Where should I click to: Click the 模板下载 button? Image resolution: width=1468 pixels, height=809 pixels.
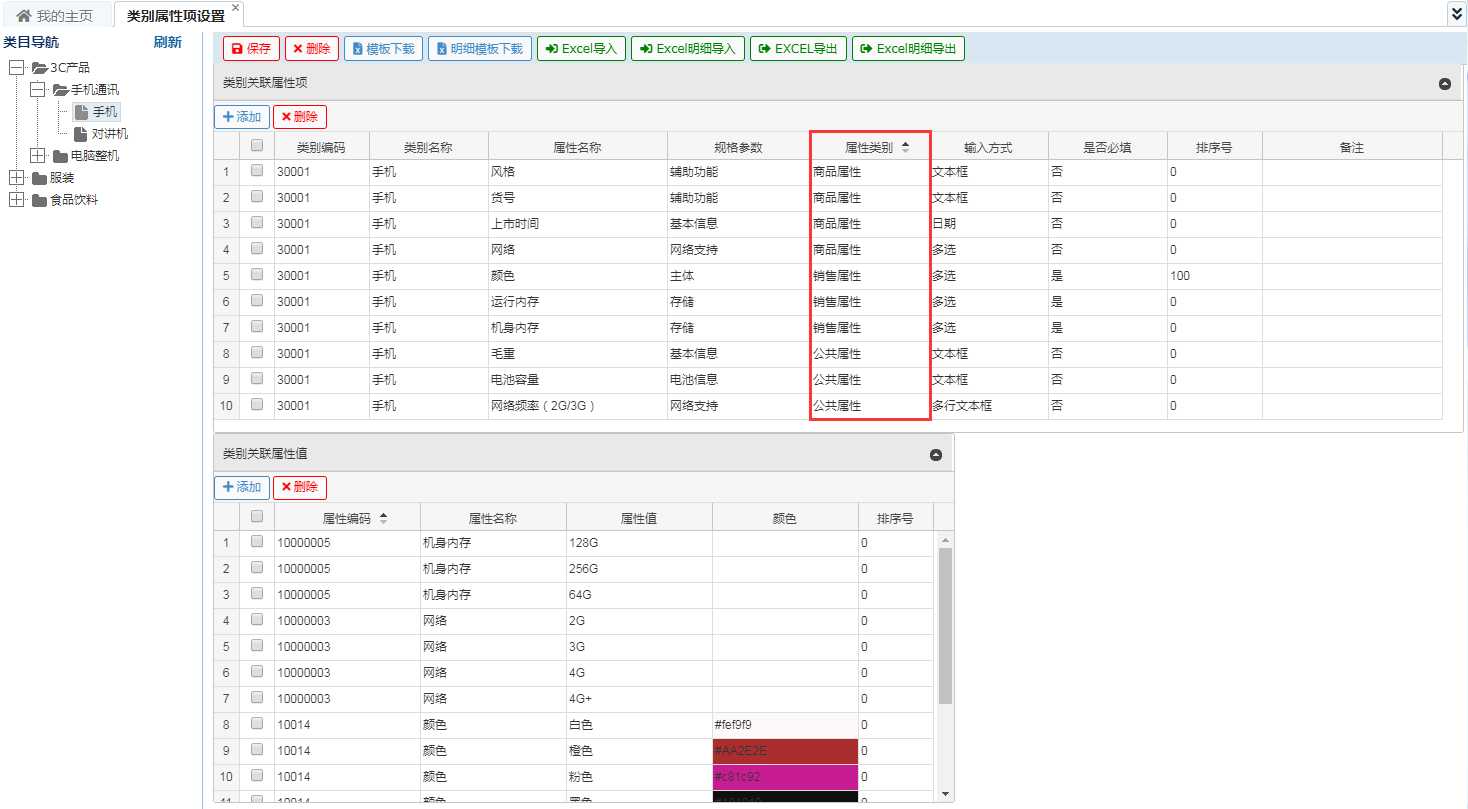coord(383,49)
